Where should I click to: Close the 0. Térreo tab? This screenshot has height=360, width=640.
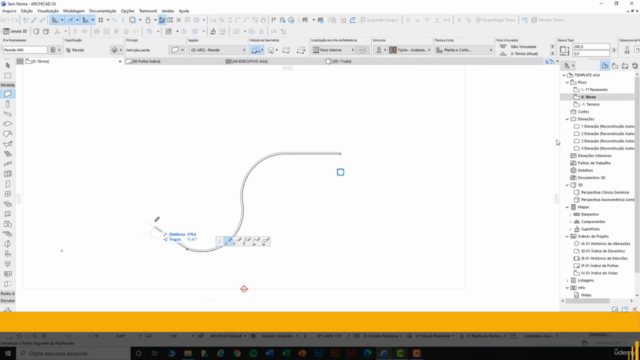tap(120, 61)
